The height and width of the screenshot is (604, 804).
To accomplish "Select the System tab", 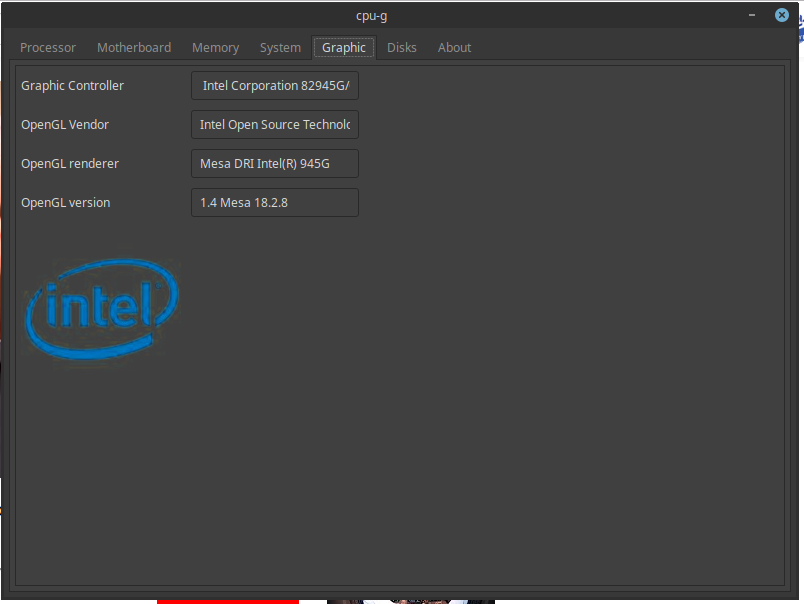I will [280, 48].
